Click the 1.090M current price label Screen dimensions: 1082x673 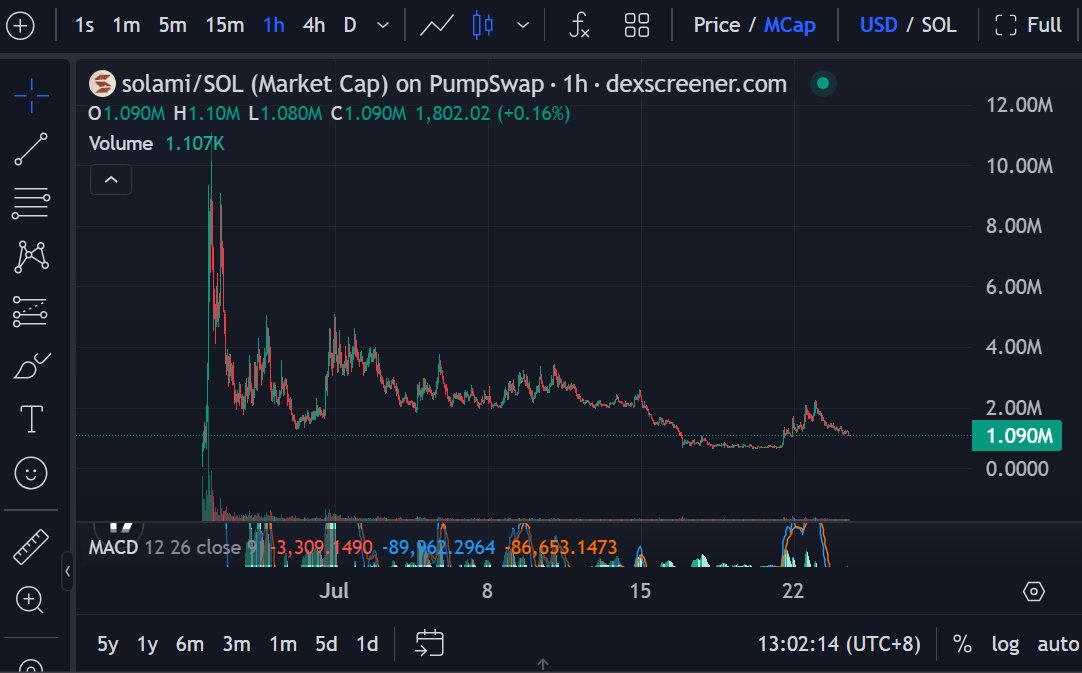point(1016,436)
